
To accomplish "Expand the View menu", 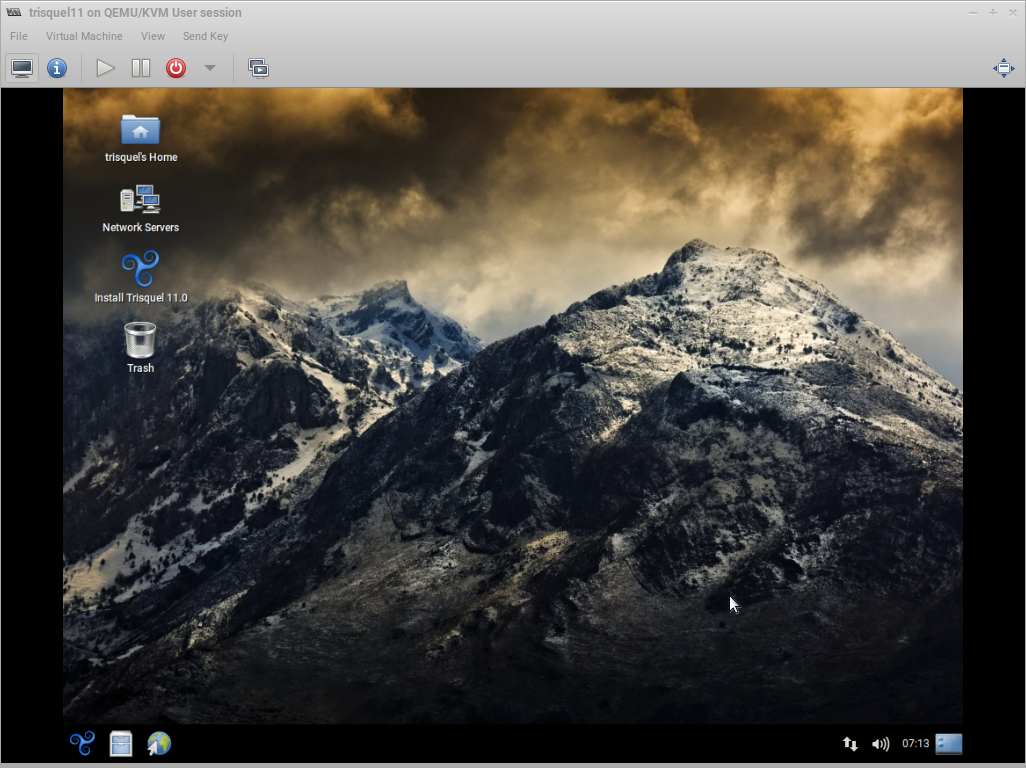I will point(153,36).
